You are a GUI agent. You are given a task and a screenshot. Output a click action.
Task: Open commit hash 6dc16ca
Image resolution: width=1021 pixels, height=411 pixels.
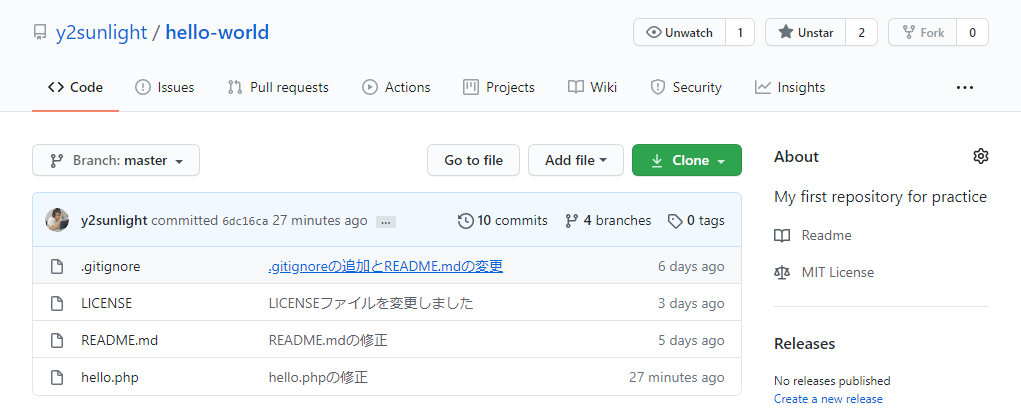tap(245, 221)
